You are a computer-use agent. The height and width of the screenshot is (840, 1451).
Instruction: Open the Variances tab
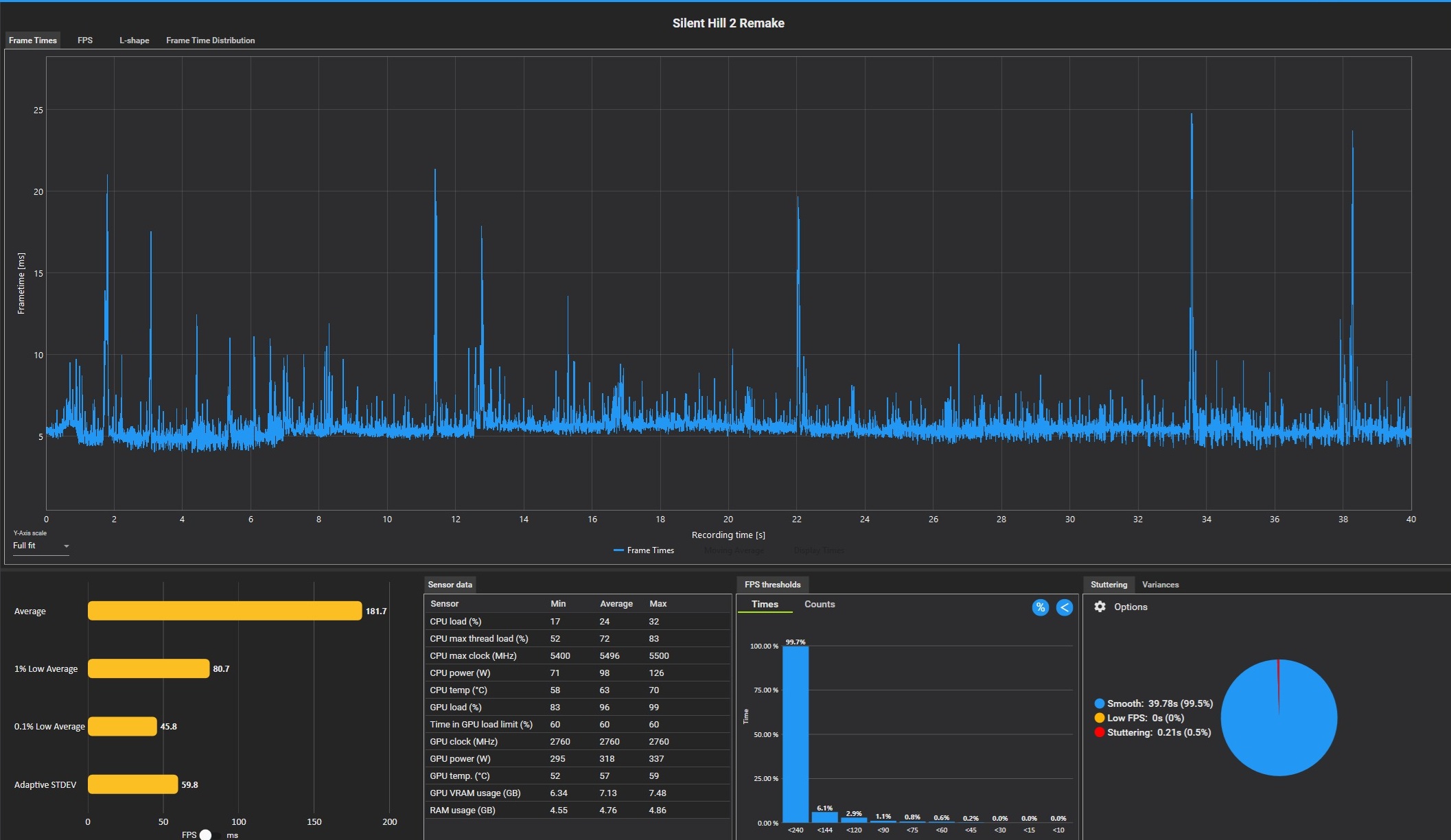1160,585
